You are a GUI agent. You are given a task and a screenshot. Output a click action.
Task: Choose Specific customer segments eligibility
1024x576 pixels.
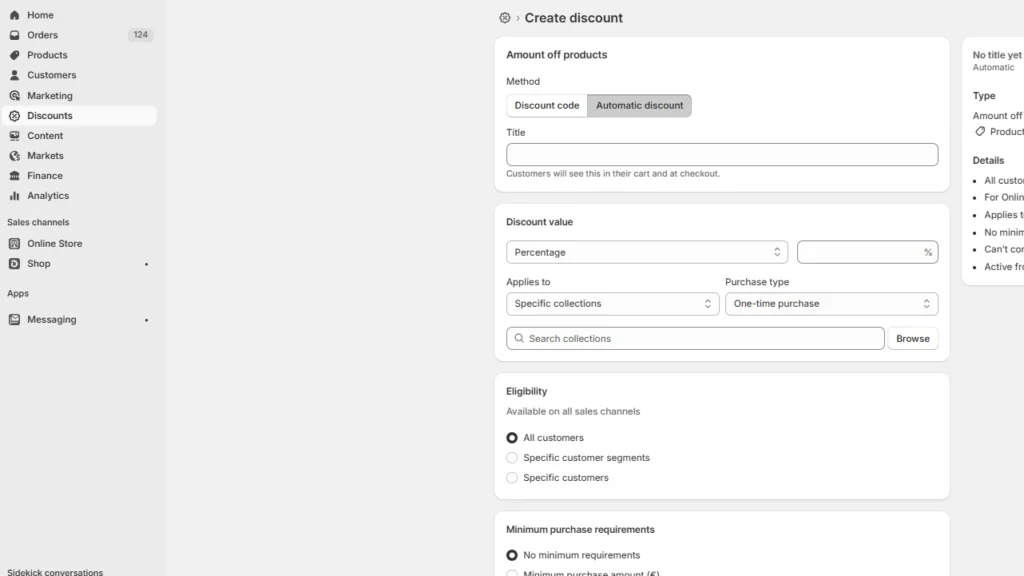pyautogui.click(x=511, y=457)
